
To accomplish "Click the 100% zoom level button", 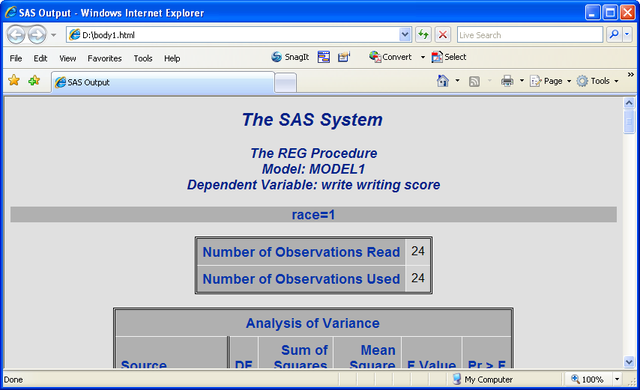I will pos(587,379).
